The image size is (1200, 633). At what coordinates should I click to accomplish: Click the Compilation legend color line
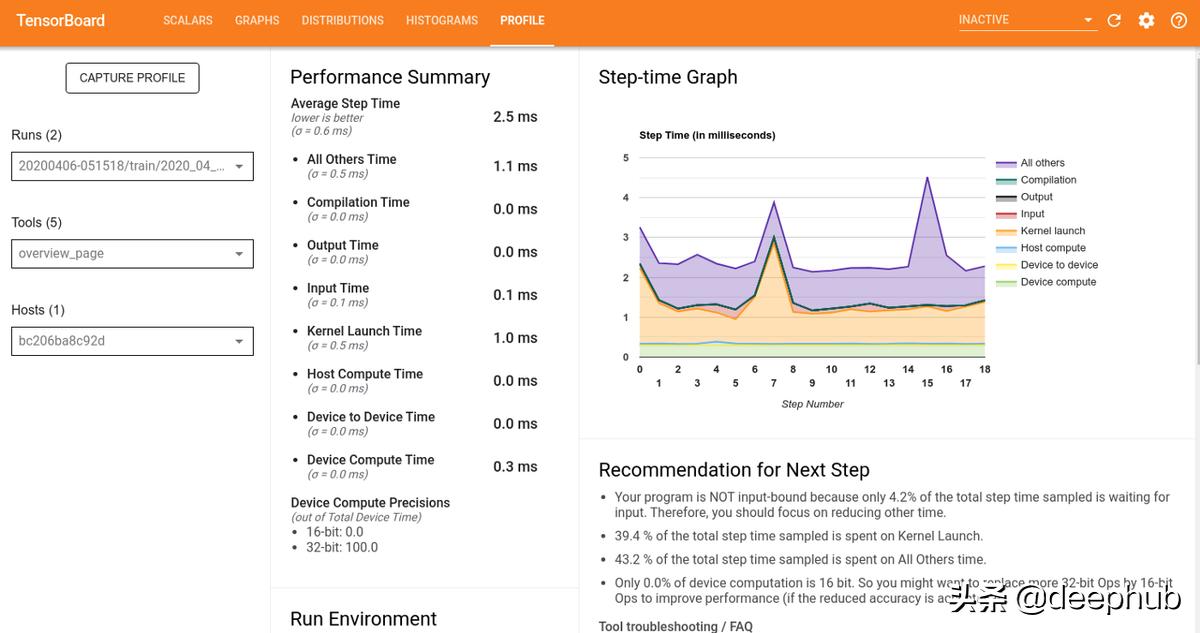[1006, 180]
